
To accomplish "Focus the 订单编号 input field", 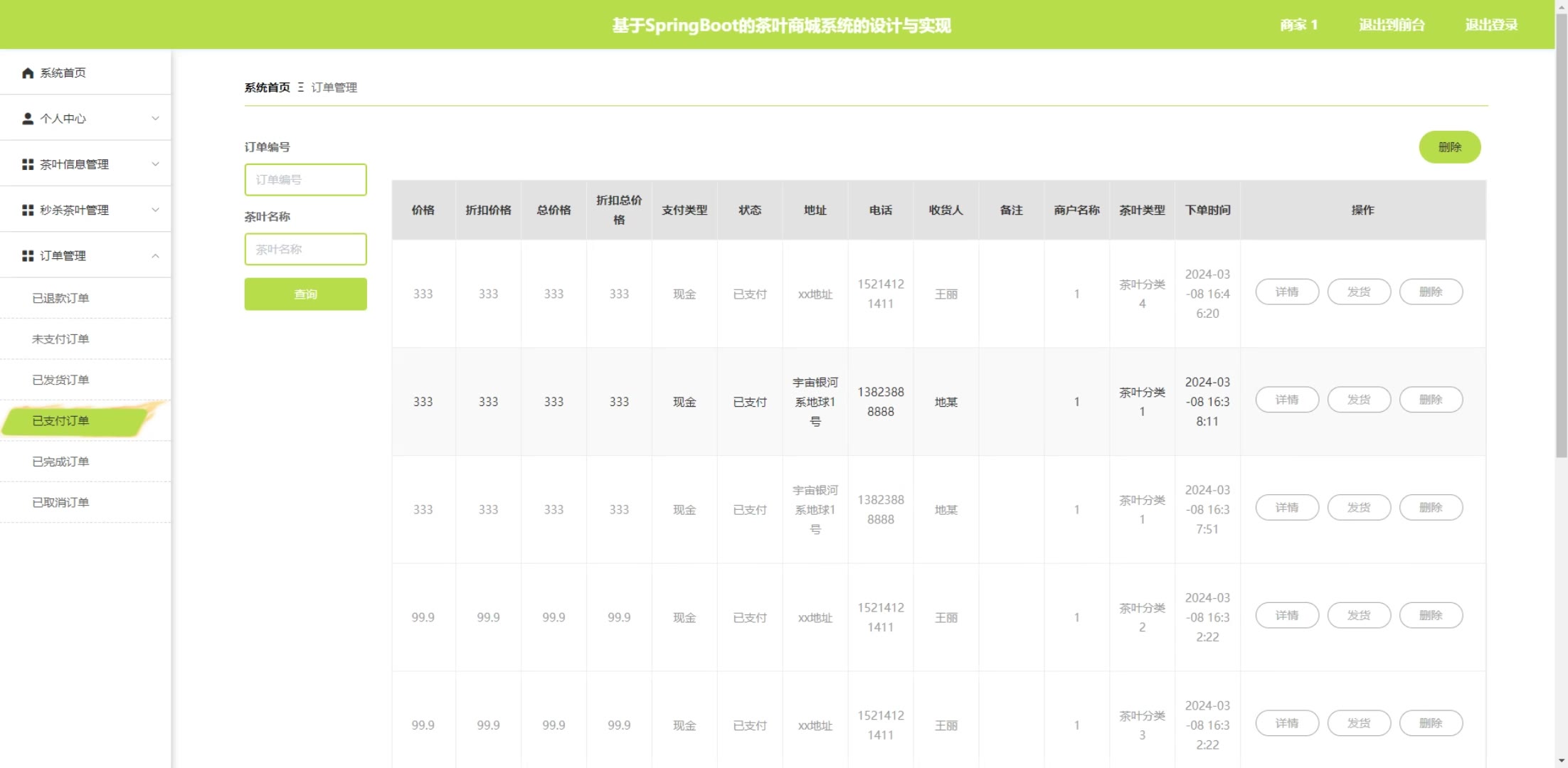I will coord(305,180).
